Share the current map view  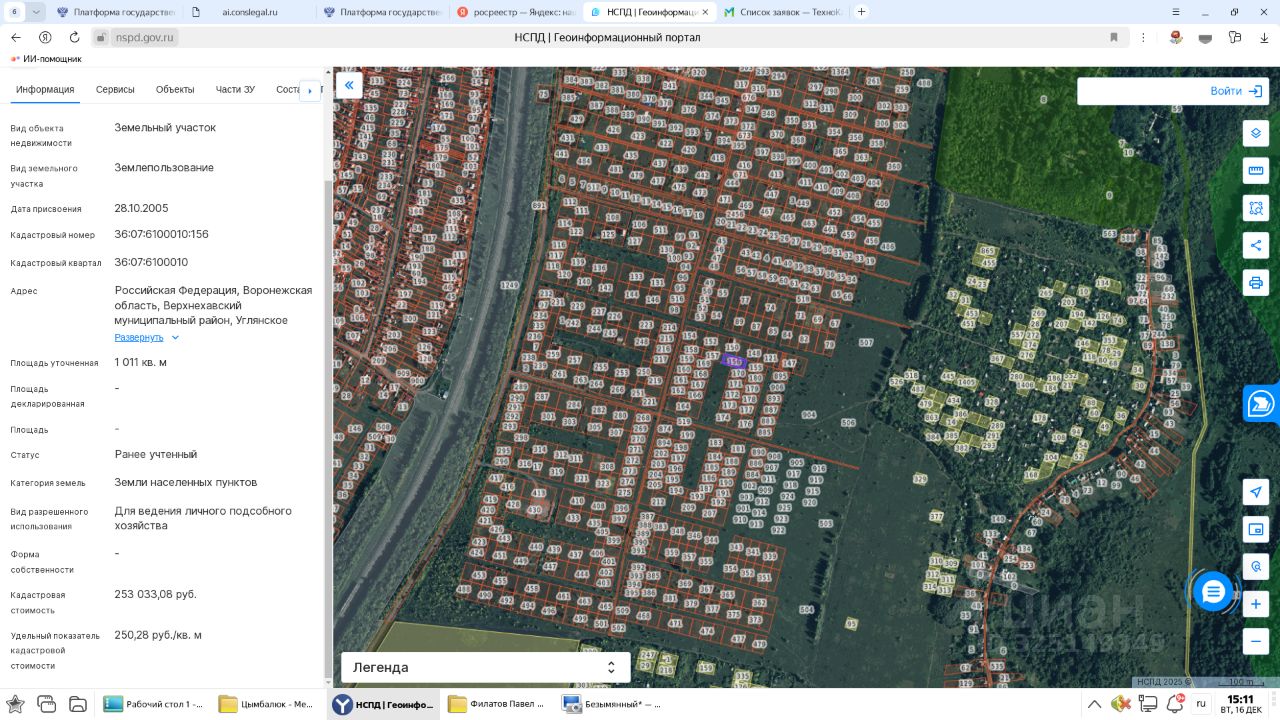point(1256,245)
